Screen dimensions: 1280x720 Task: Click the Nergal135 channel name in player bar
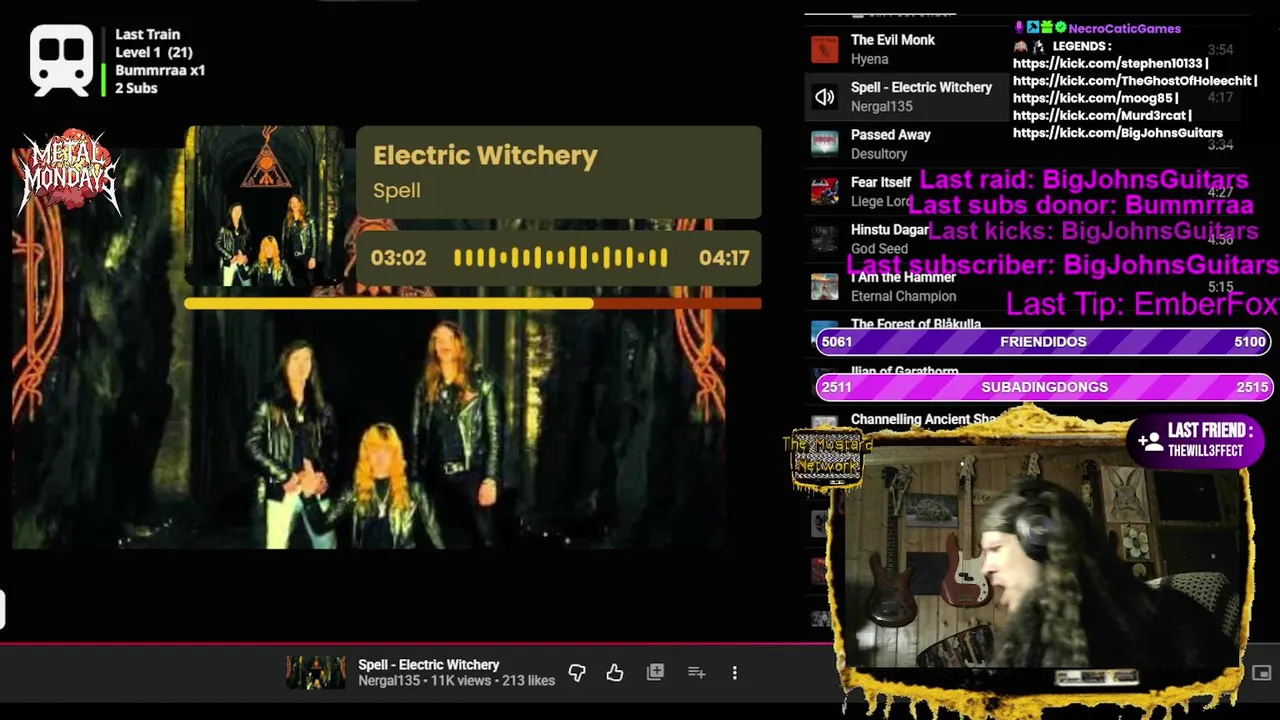click(389, 681)
